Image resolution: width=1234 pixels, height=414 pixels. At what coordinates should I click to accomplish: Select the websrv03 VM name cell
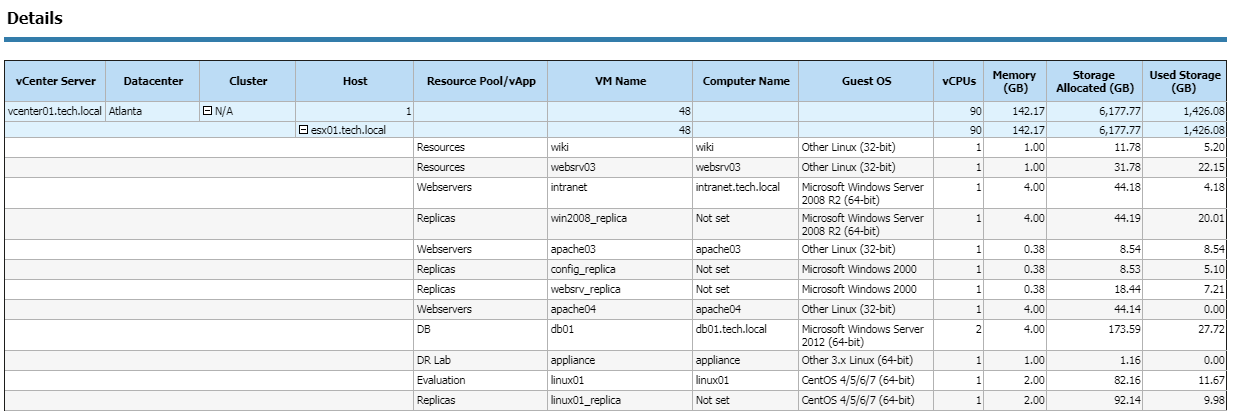click(620, 167)
